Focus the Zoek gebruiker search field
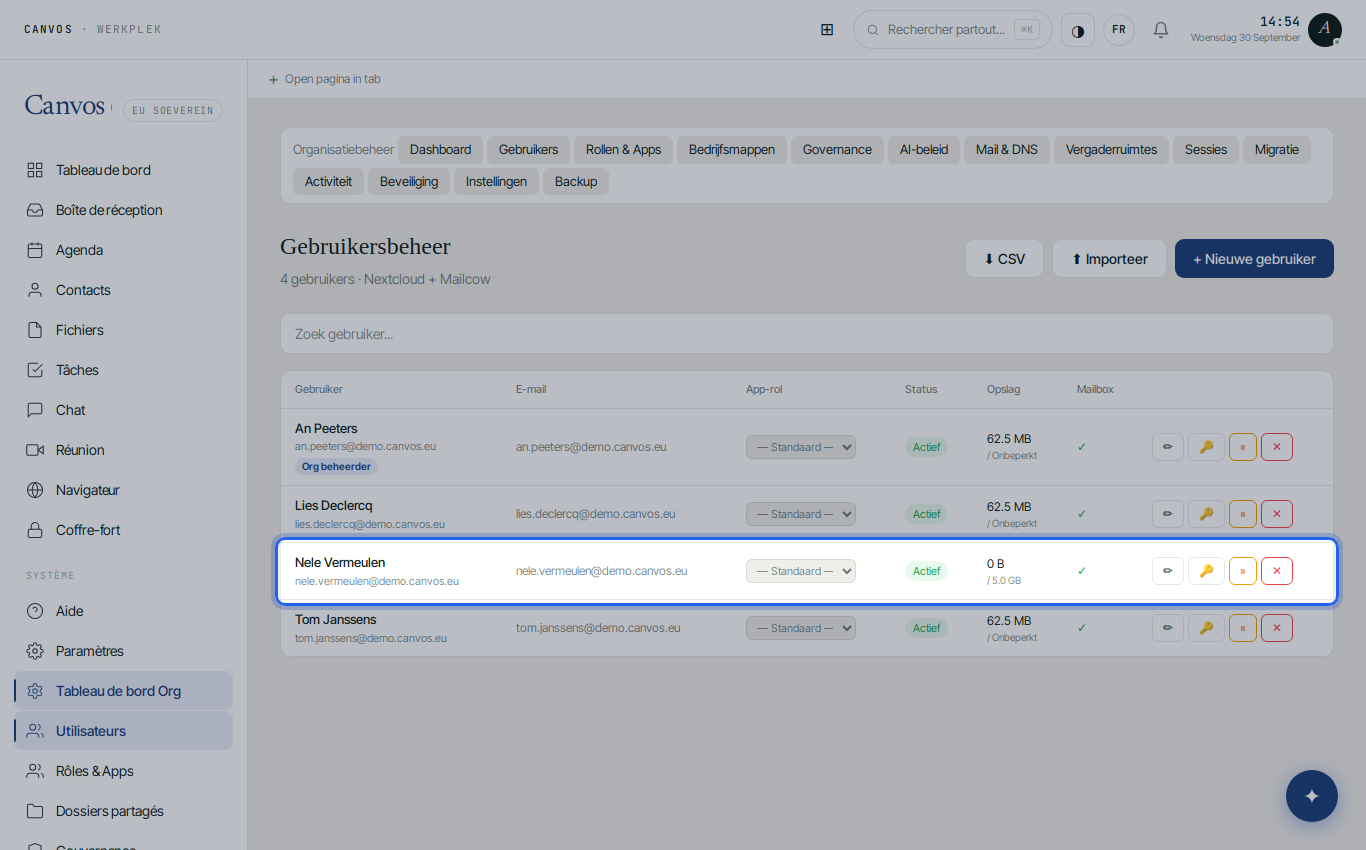 (x=806, y=334)
